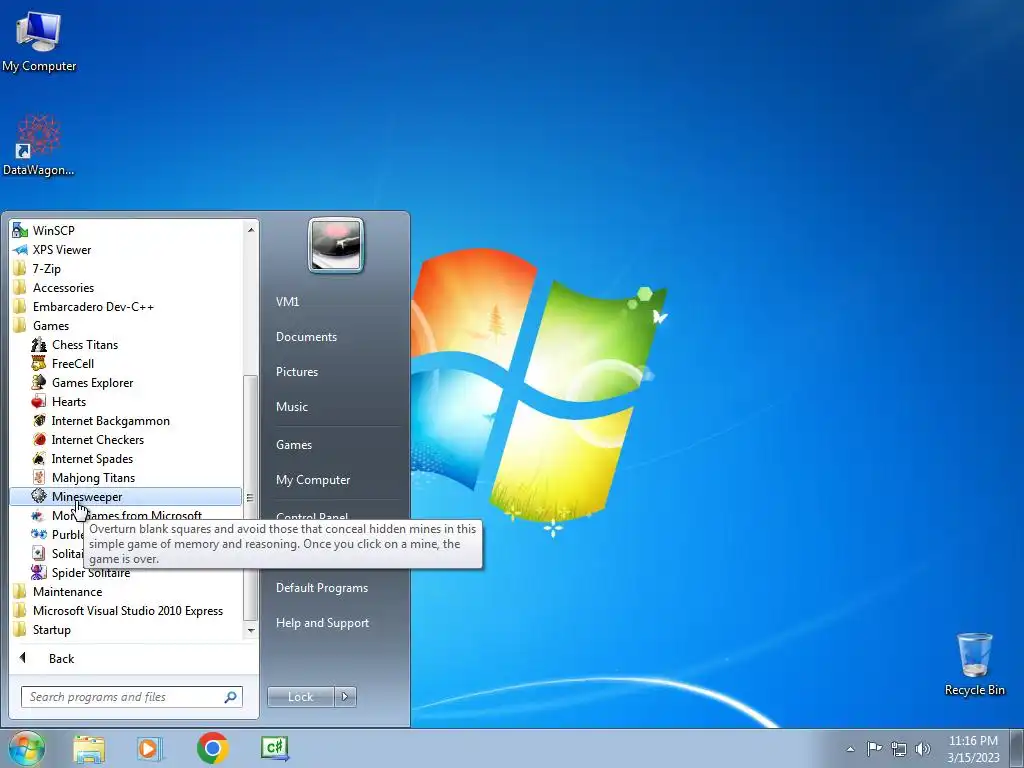The height and width of the screenshot is (768, 1024).
Task: Open More Games from Microsoft icon
Action: click(x=39, y=515)
